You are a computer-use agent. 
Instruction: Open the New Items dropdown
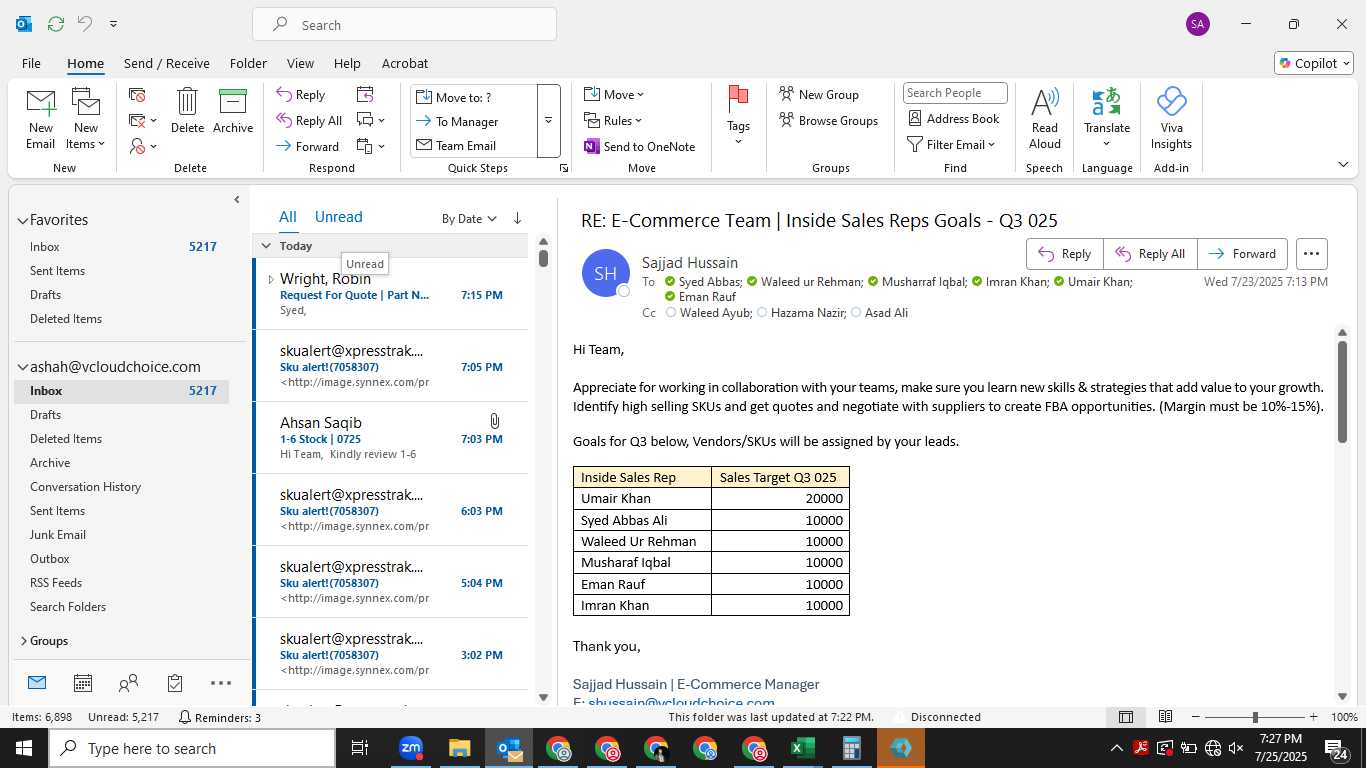(86, 118)
